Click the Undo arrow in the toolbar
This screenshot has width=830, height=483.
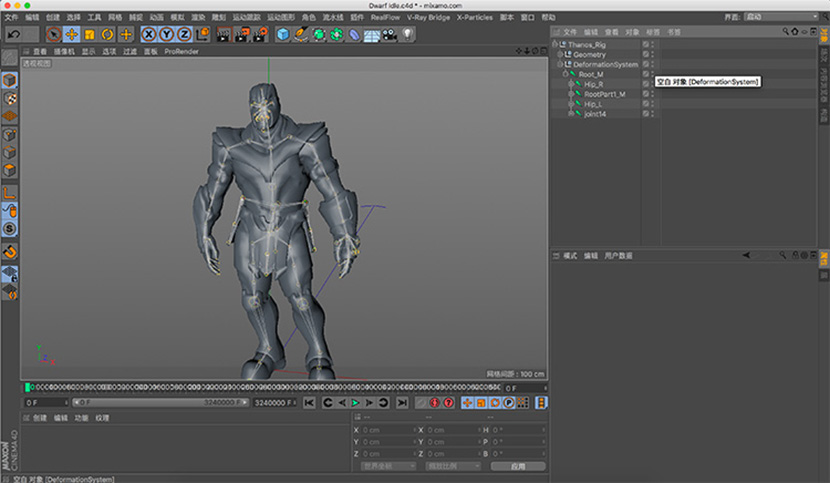point(14,35)
